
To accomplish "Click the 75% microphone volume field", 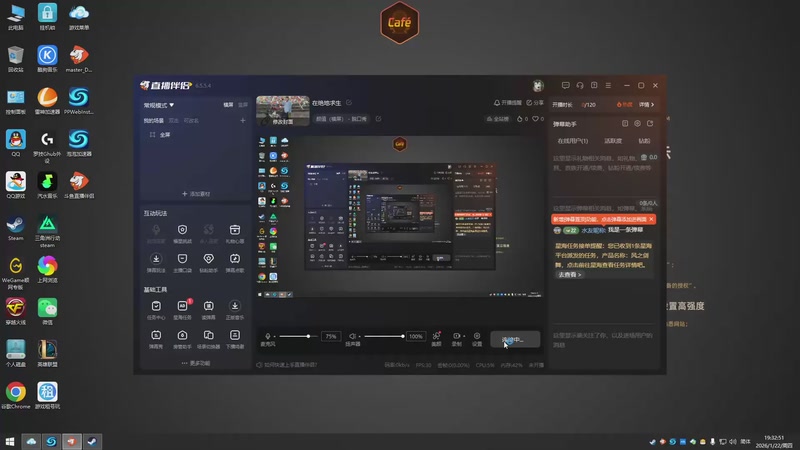I will [331, 336].
